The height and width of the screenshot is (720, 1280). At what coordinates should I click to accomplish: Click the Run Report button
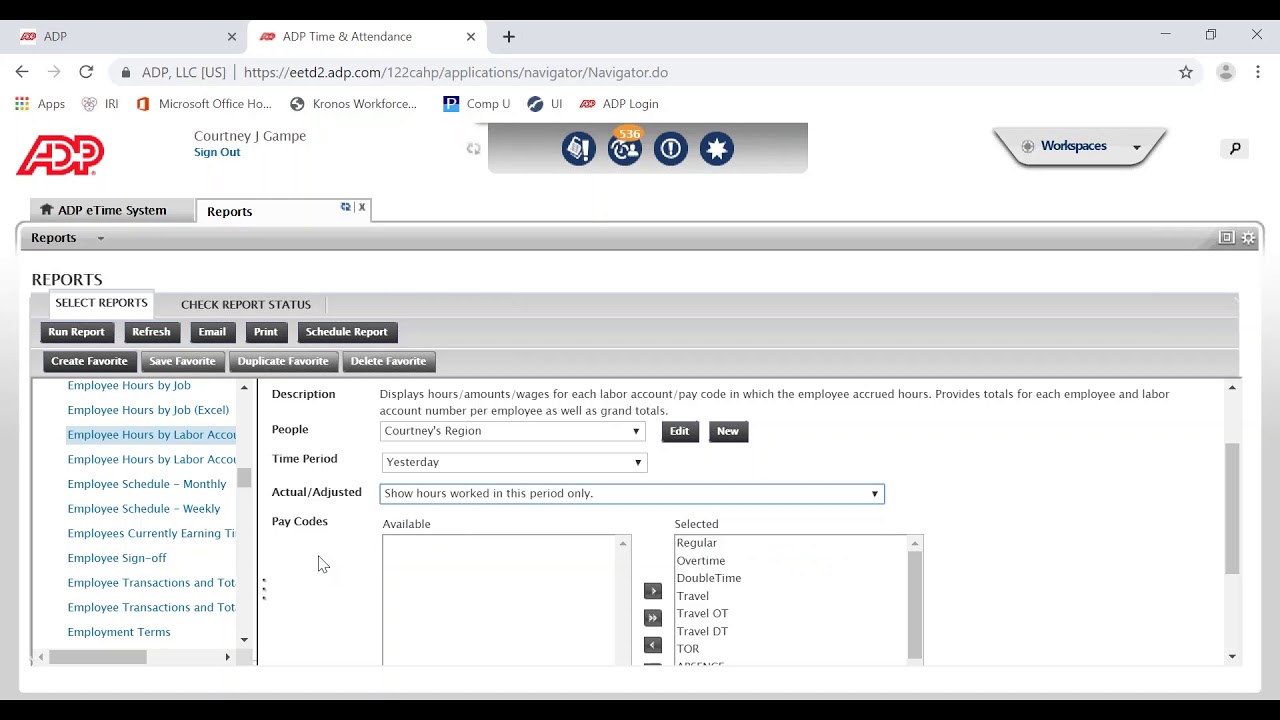click(76, 332)
